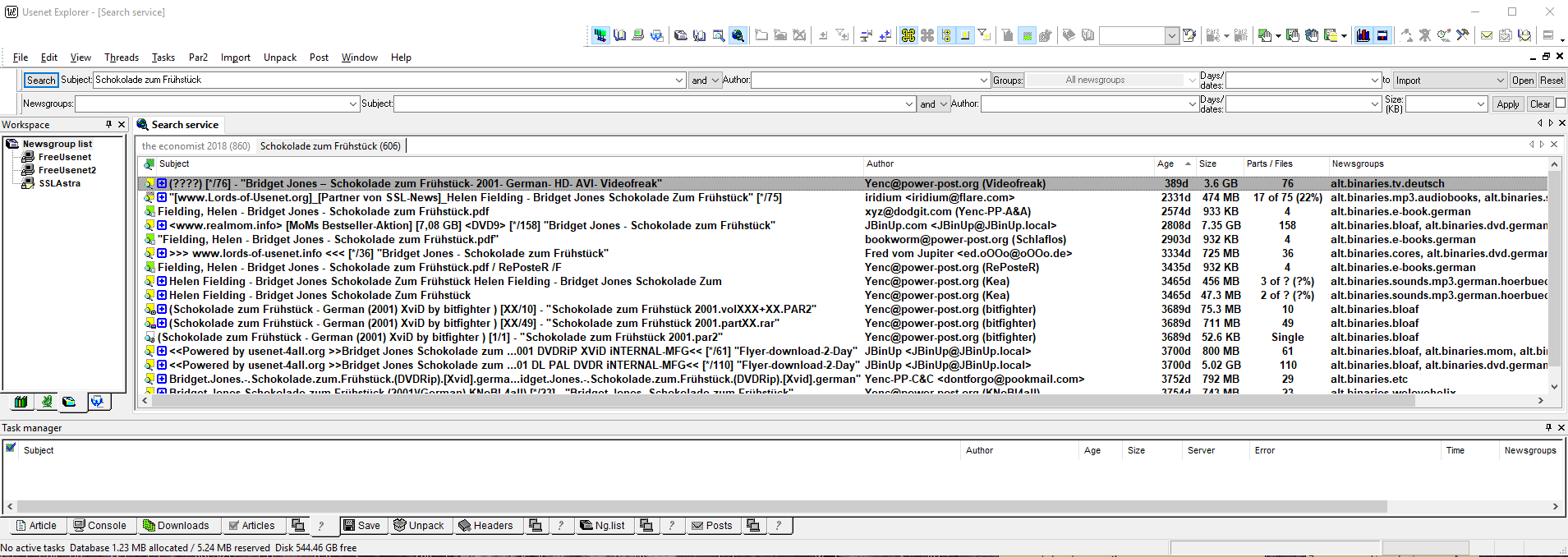The width and height of the screenshot is (1568, 557).
Task: Open the Import dropdown list
Action: point(1500,81)
